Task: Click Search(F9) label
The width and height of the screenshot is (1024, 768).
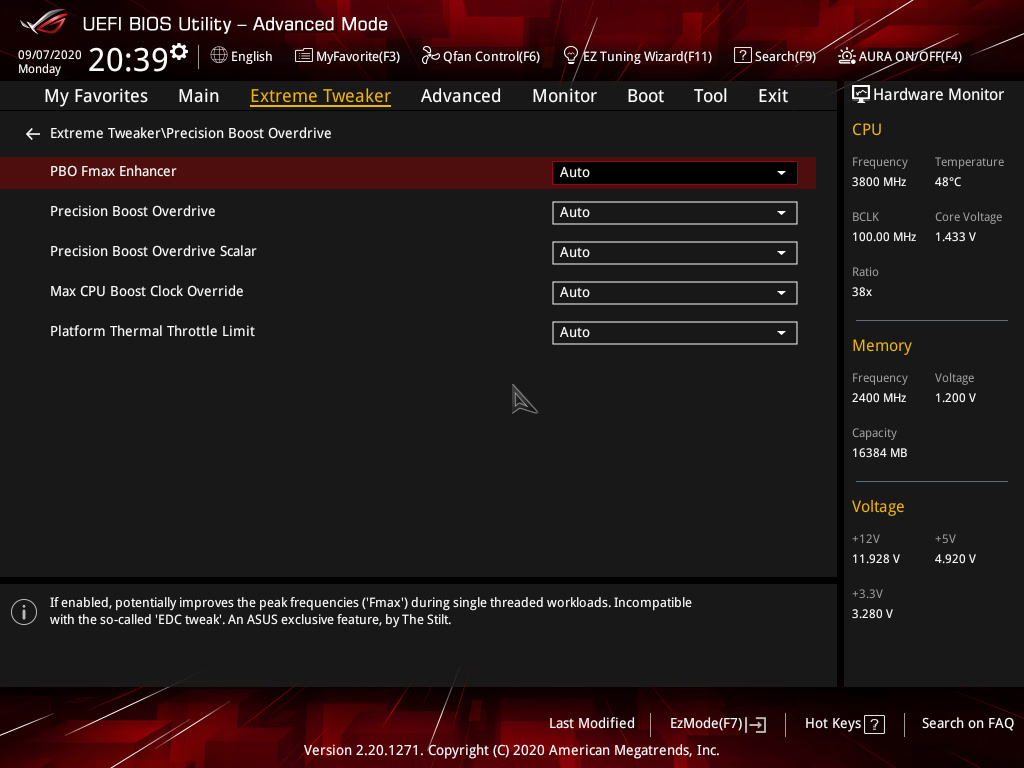Action: tap(785, 56)
